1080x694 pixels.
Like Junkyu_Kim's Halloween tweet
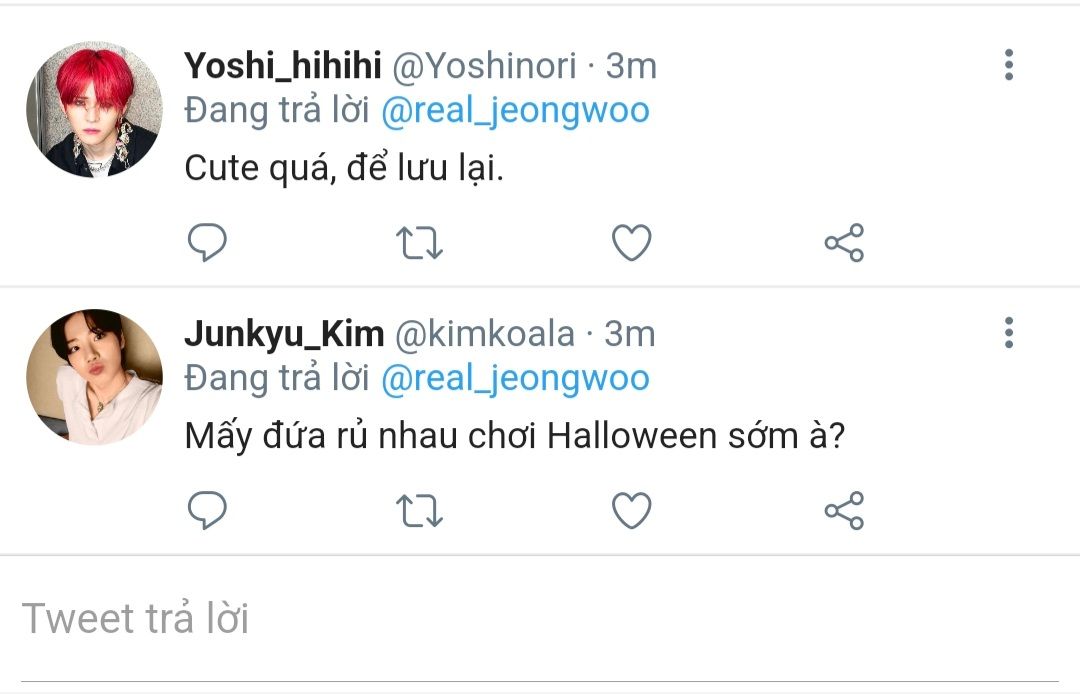pyautogui.click(x=631, y=511)
